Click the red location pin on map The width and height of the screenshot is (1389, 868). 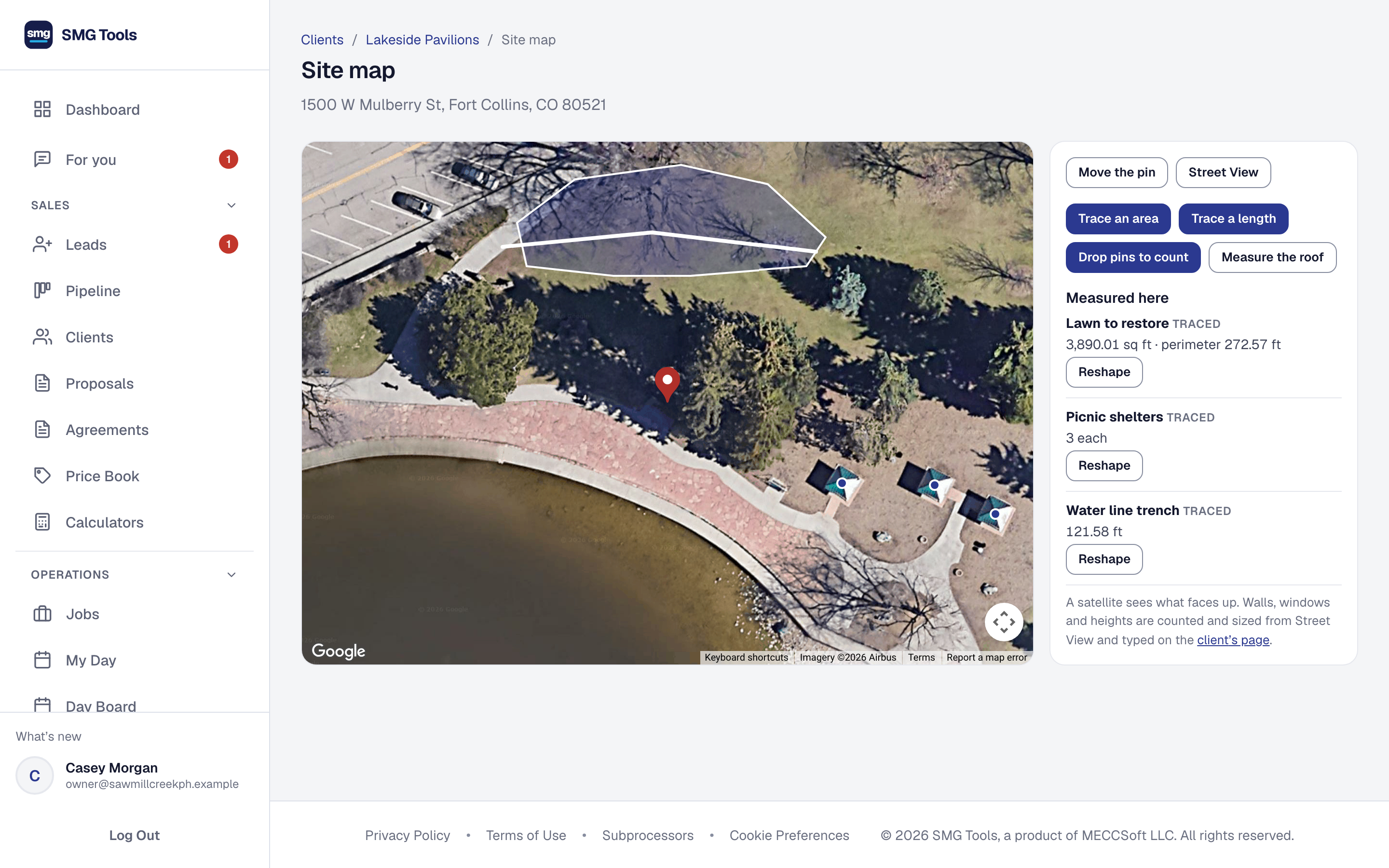[x=667, y=384]
